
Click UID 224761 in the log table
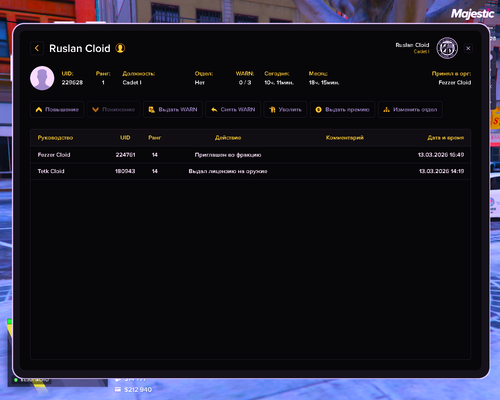(125, 155)
